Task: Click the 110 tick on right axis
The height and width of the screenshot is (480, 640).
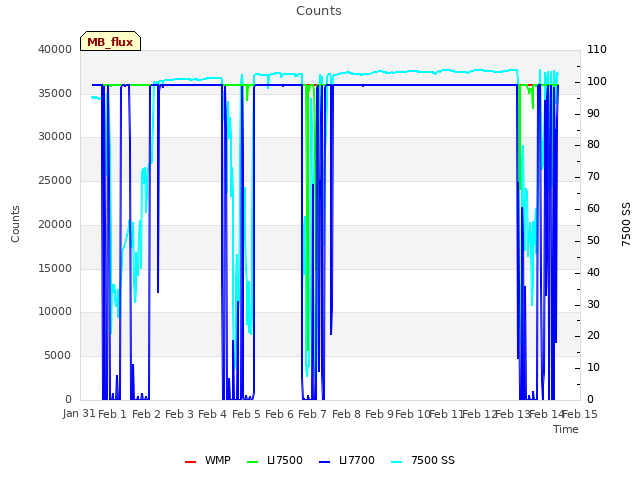Action: tap(597, 49)
